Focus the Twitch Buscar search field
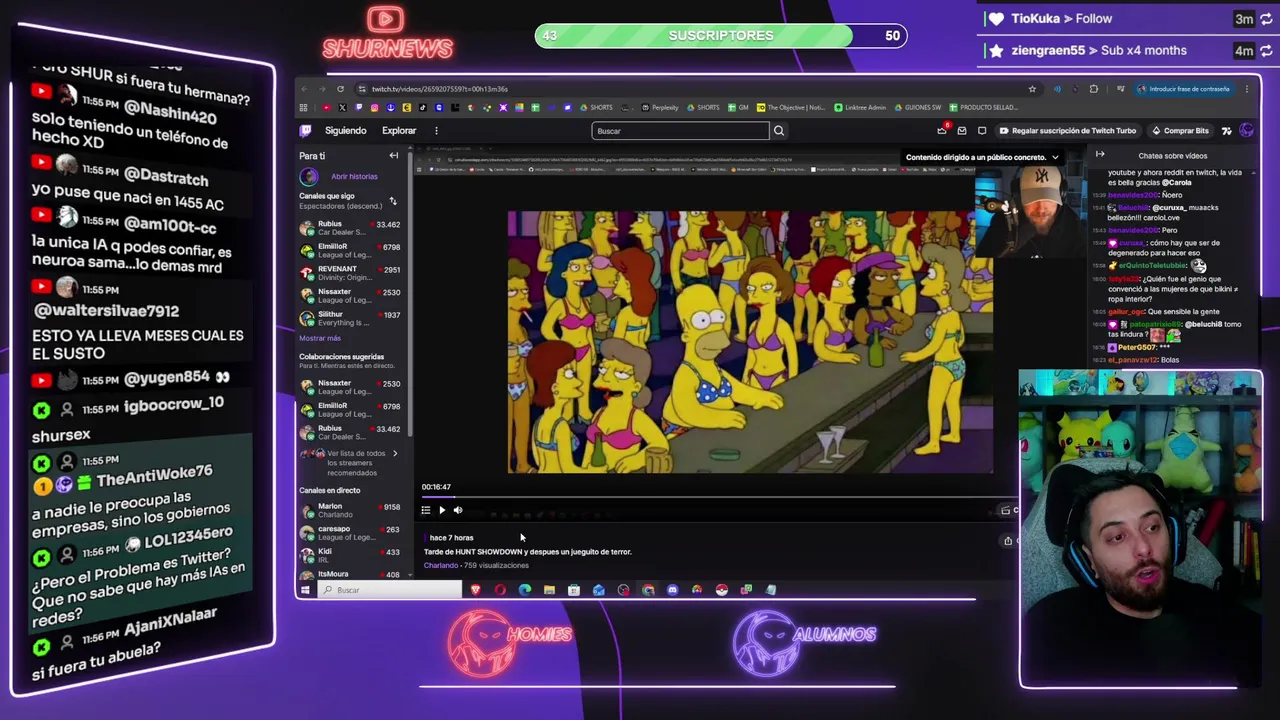The image size is (1280, 720). [680, 131]
